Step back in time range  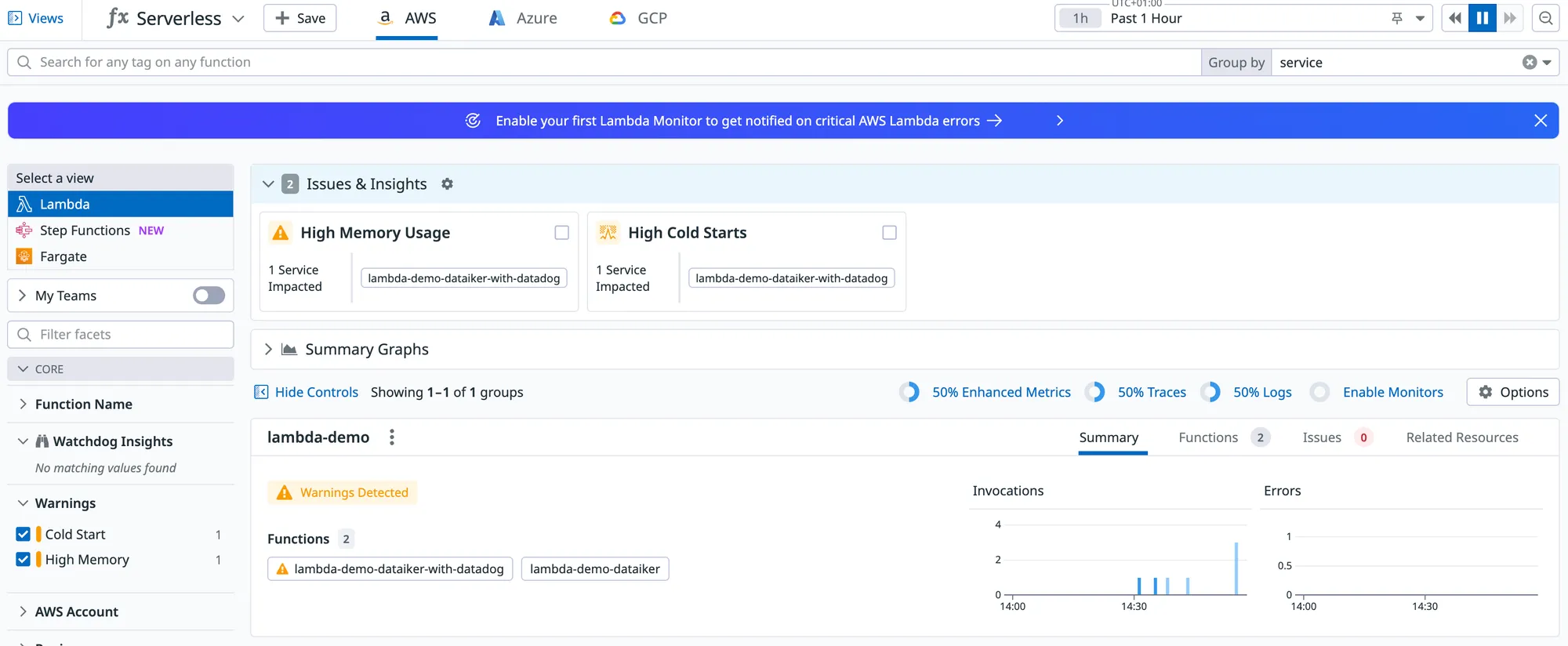click(x=1455, y=18)
